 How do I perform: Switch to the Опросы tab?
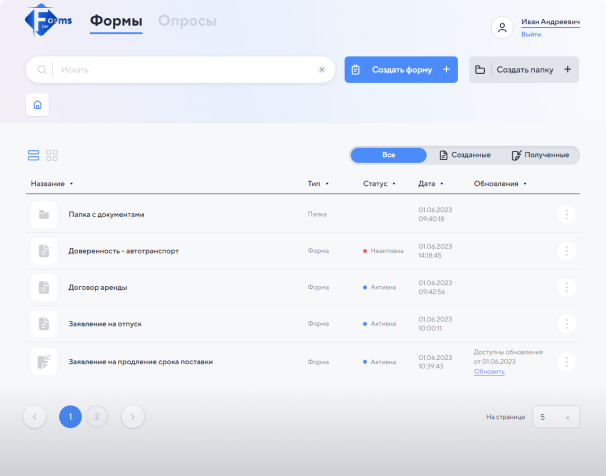187,21
